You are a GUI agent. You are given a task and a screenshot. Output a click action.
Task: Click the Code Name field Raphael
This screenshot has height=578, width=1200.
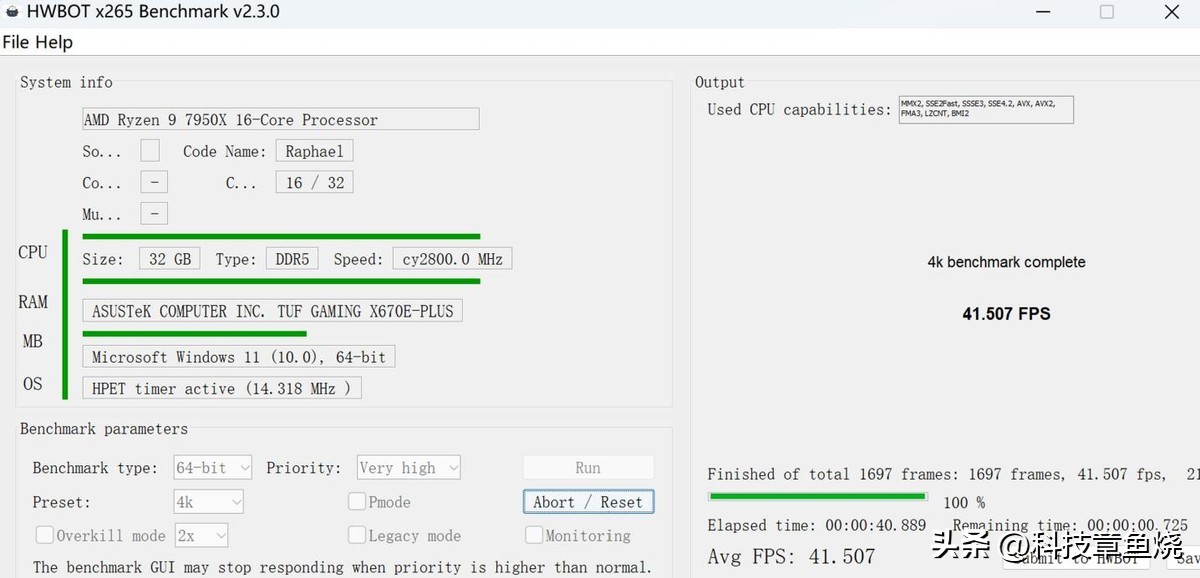[314, 151]
